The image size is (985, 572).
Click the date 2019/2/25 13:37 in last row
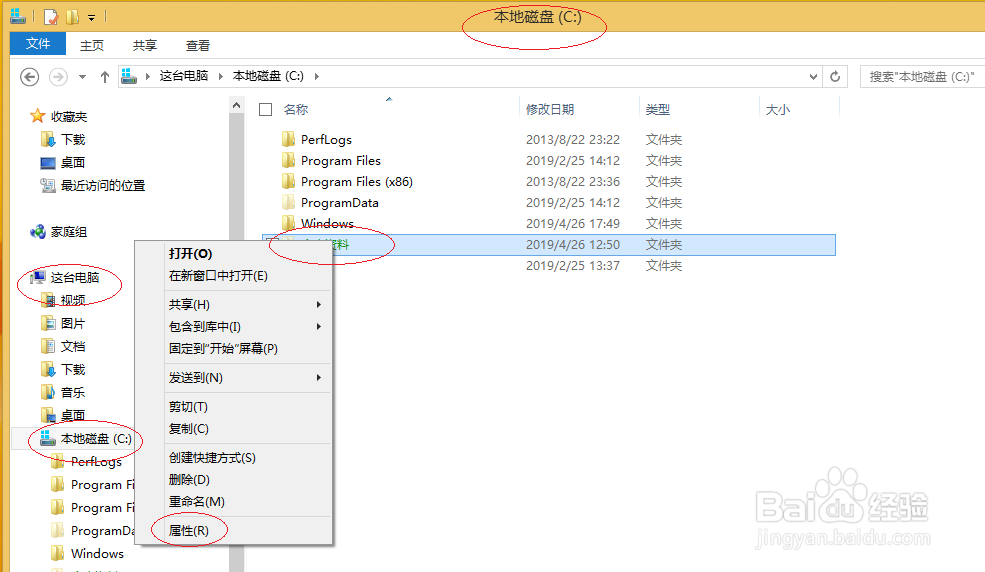pos(573,266)
